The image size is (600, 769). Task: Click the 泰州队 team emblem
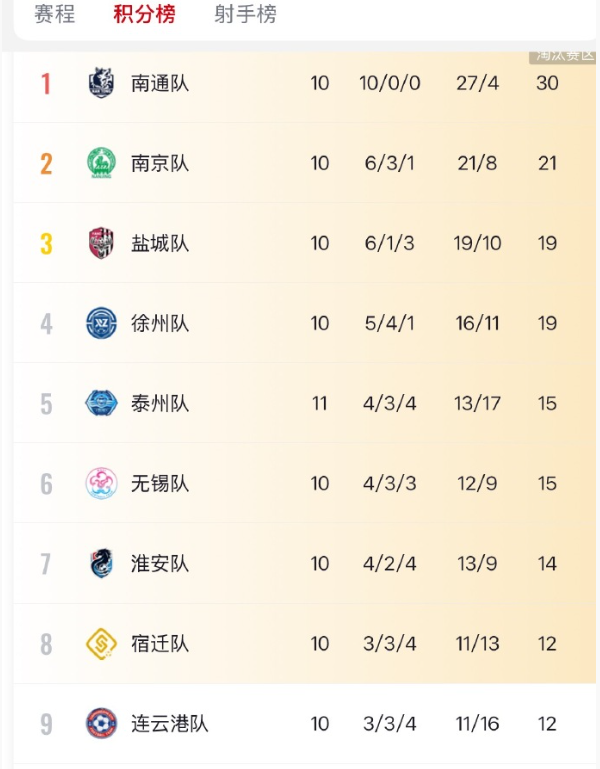tap(101, 403)
